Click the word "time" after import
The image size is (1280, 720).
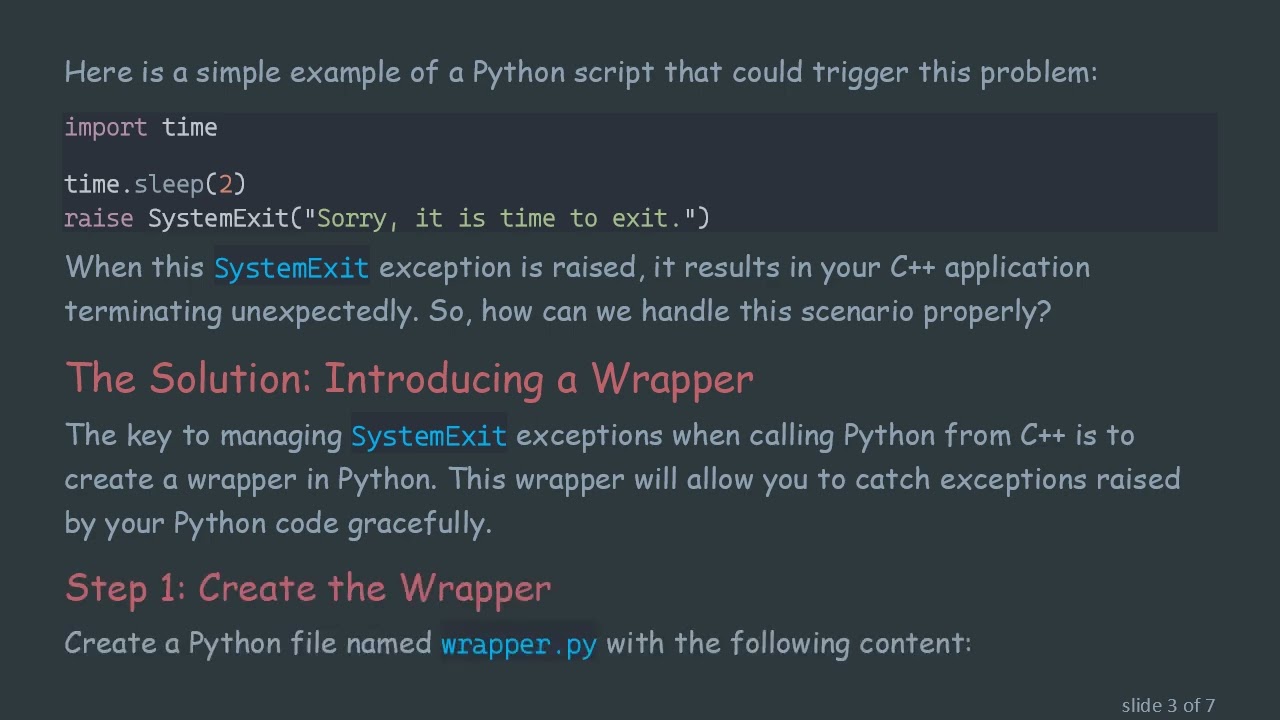(x=189, y=128)
